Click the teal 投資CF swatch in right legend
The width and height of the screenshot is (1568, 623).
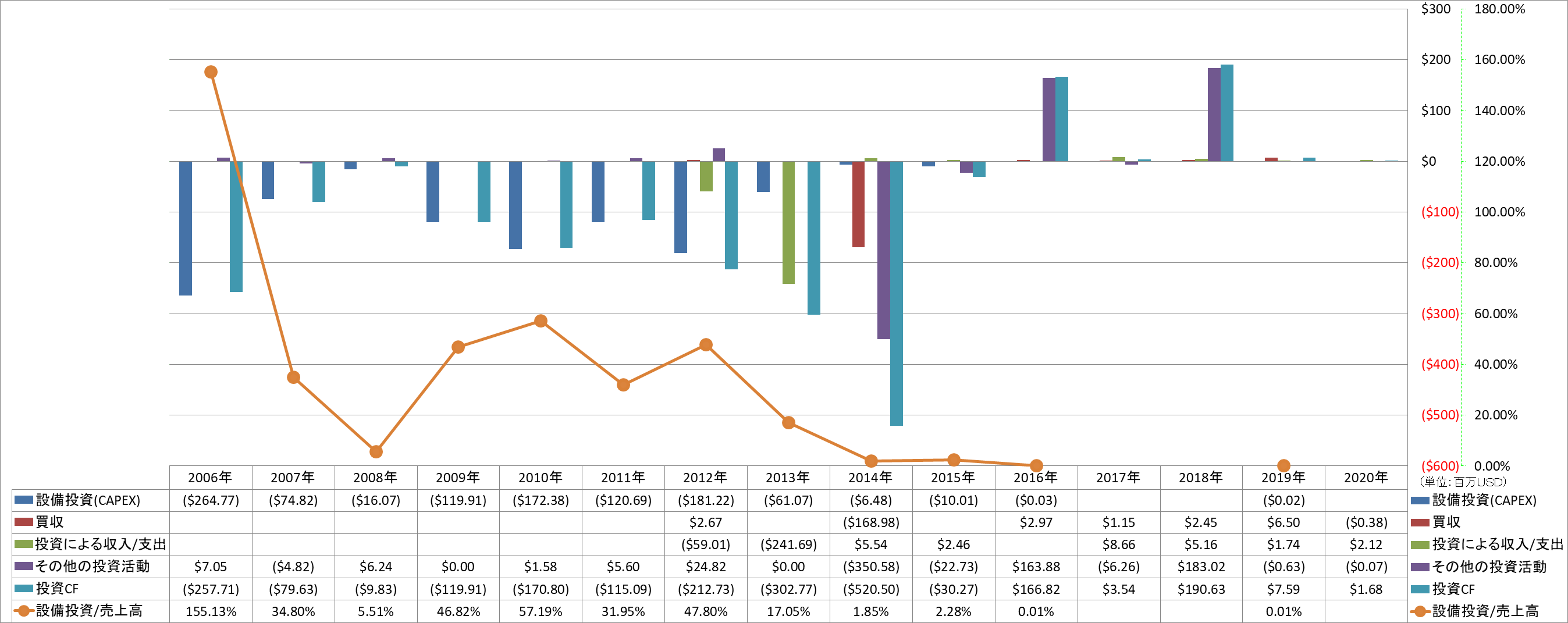pyautogui.click(x=1420, y=588)
